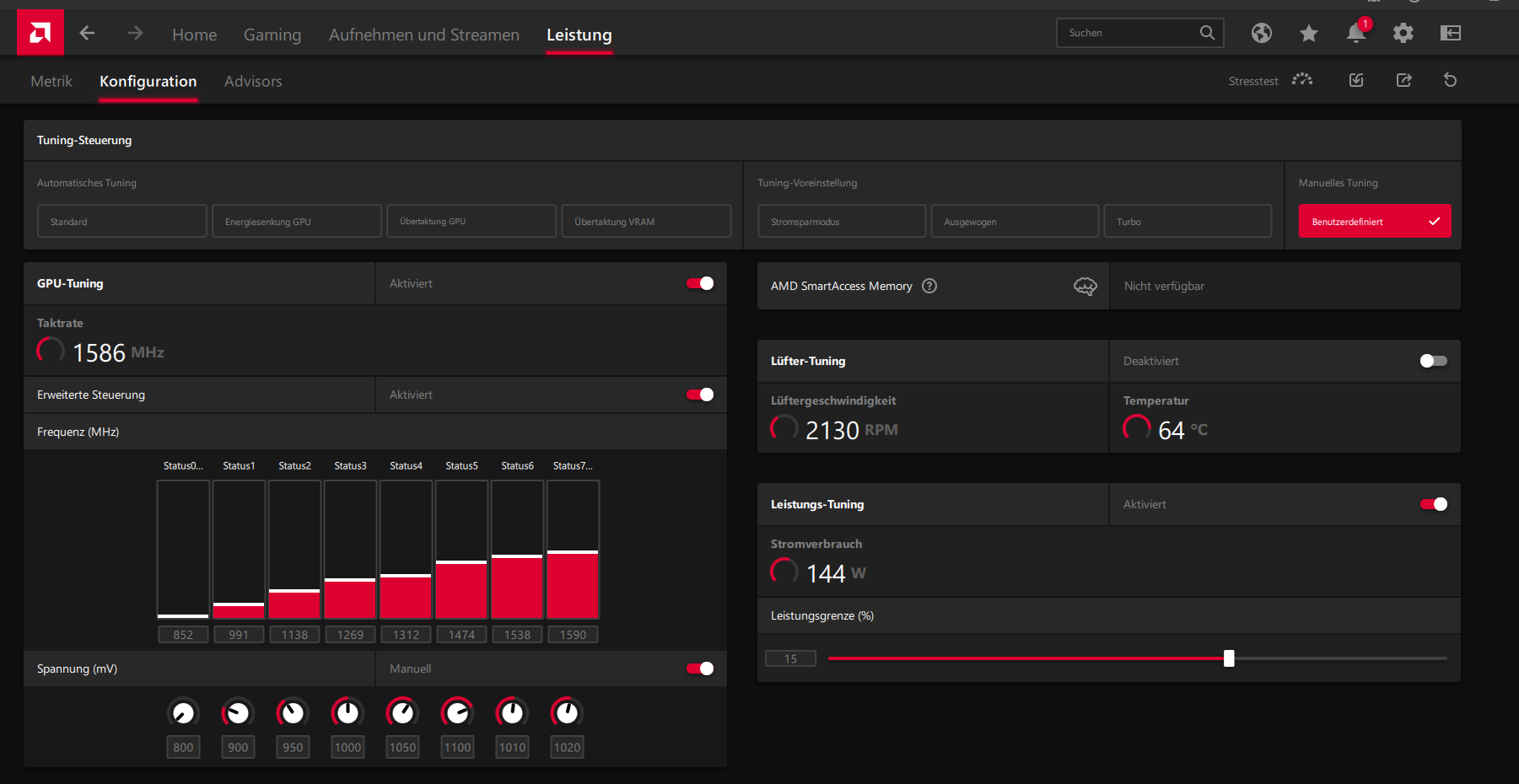Click the 1020 mV voltage knob

567,713
